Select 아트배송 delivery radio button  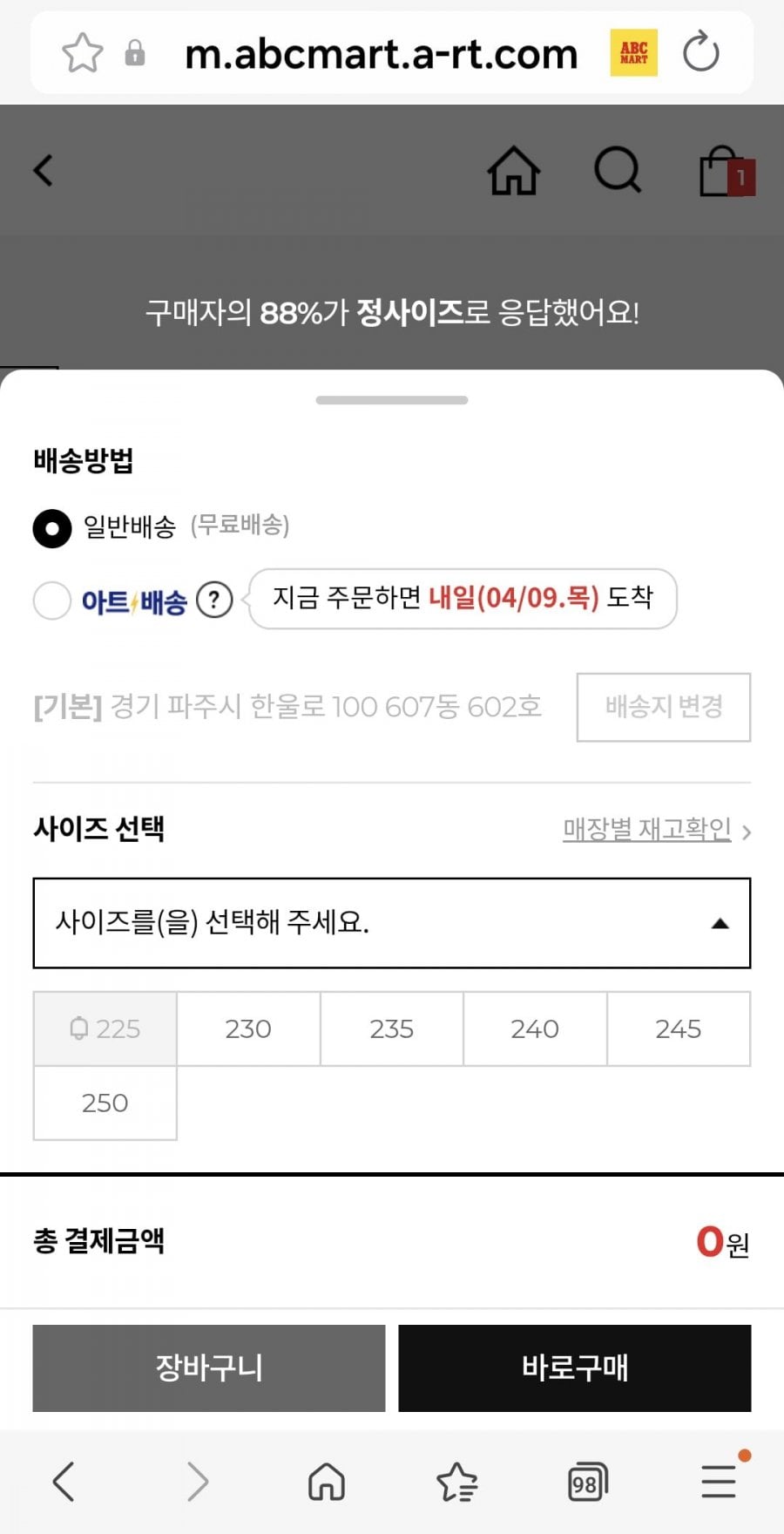52,601
